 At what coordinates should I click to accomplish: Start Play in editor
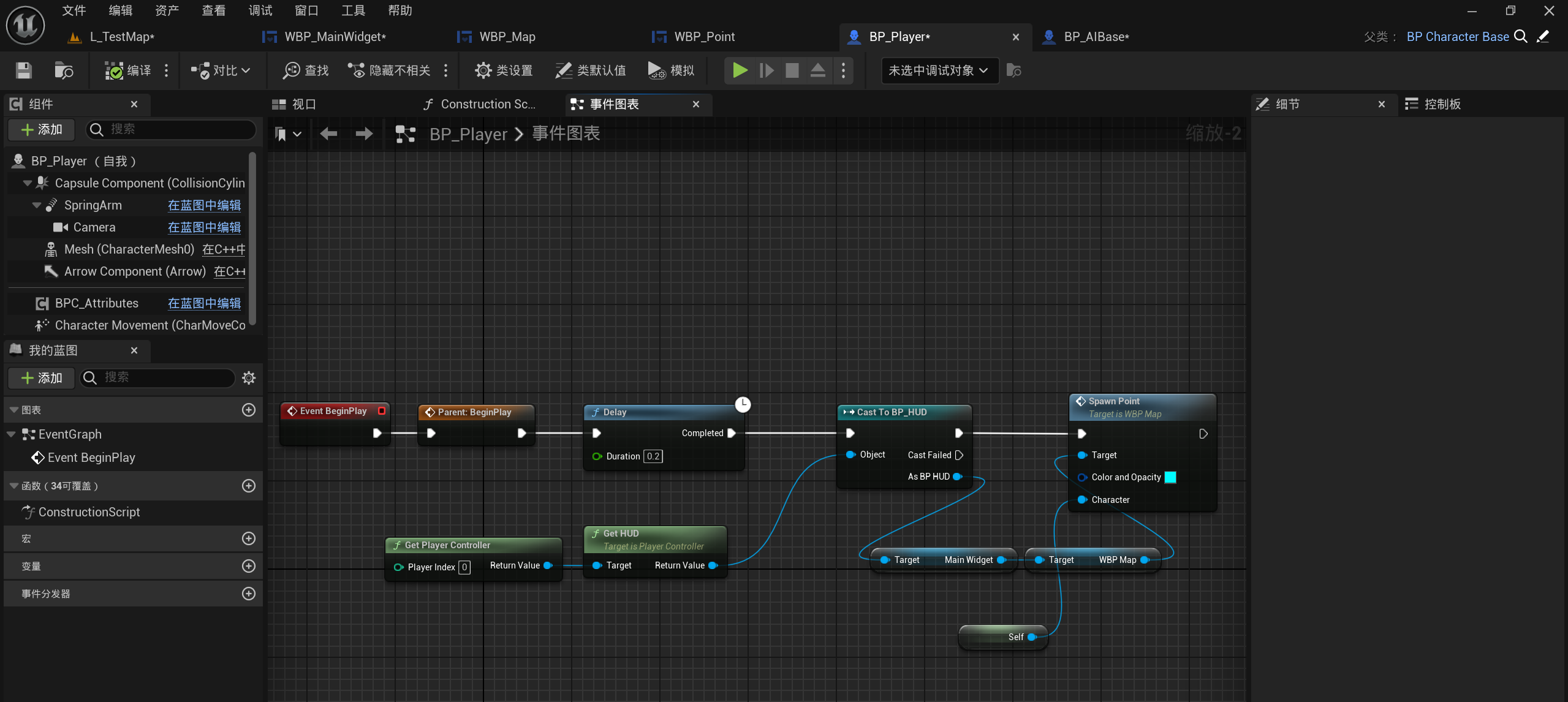(x=740, y=70)
